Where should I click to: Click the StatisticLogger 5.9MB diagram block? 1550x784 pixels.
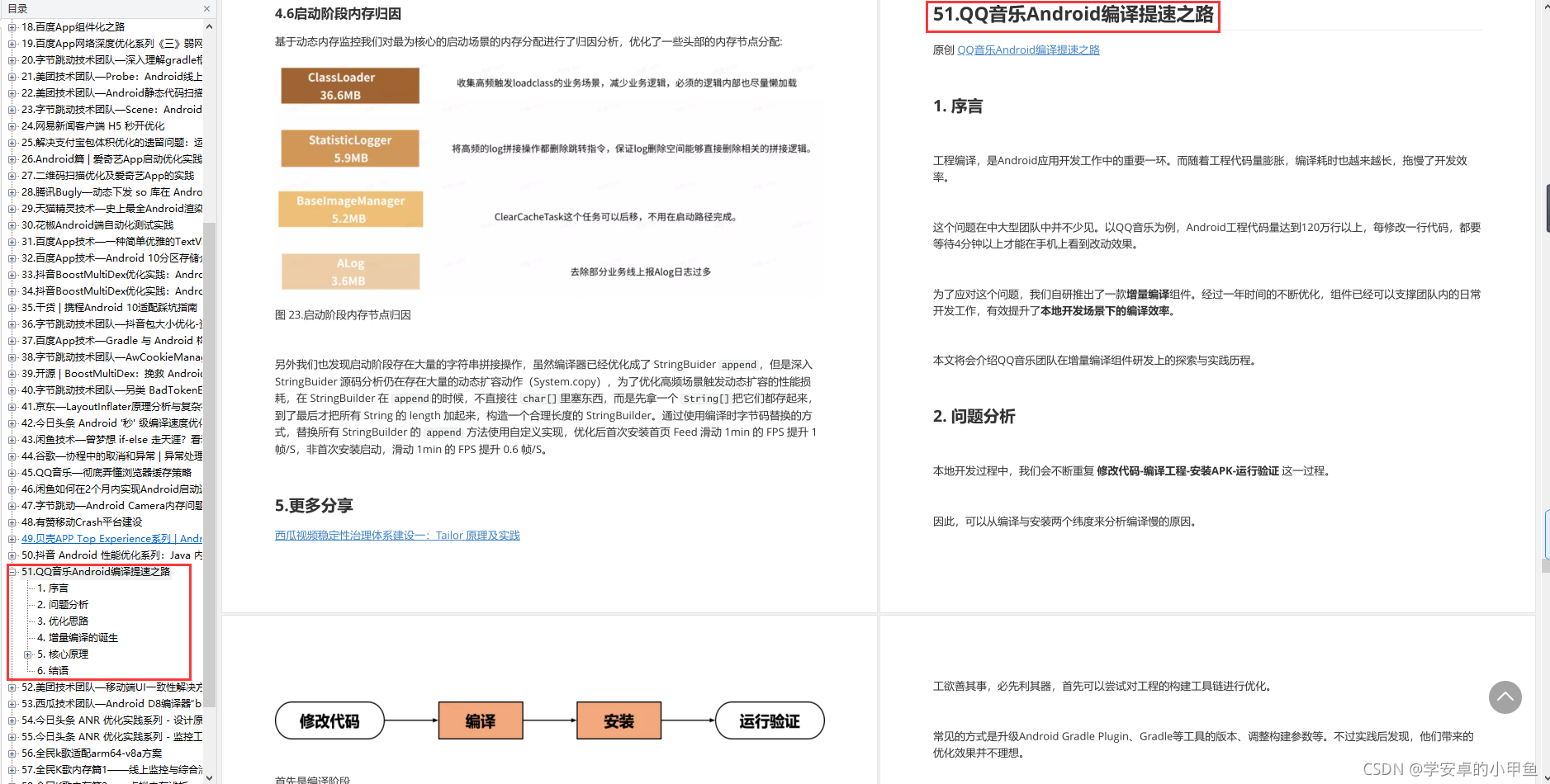click(x=350, y=149)
